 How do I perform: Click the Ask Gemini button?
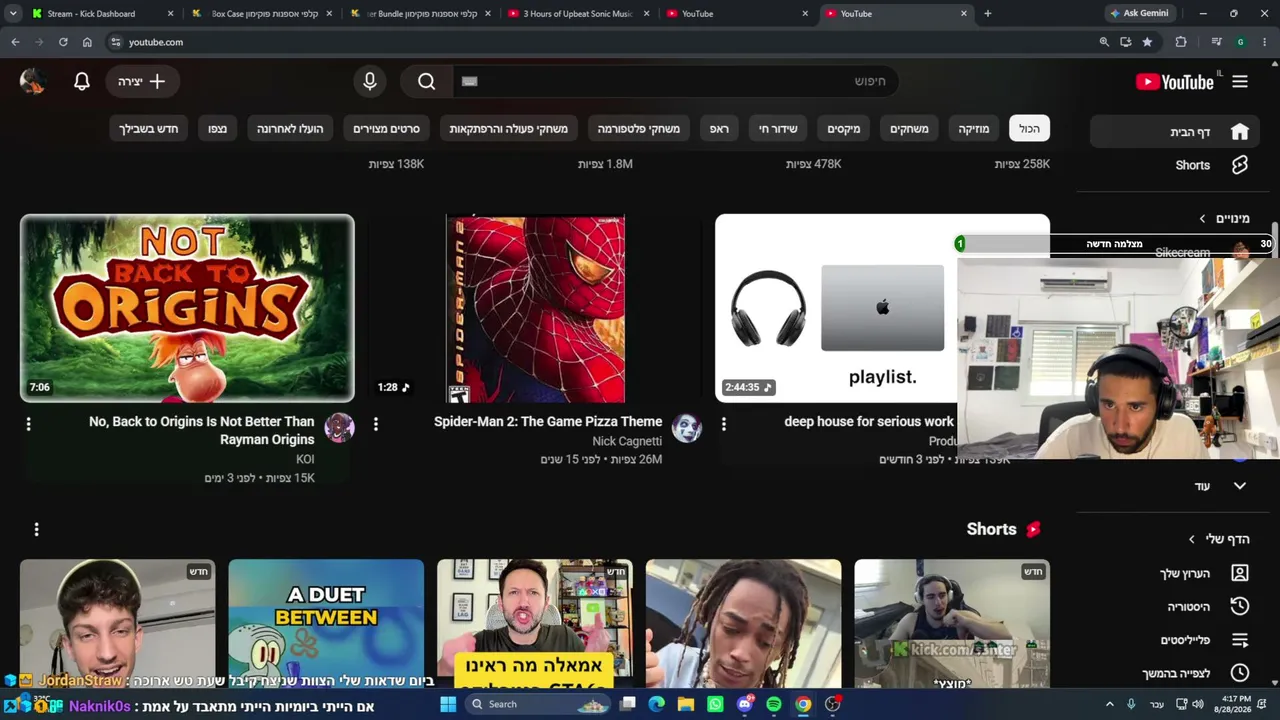click(1139, 14)
